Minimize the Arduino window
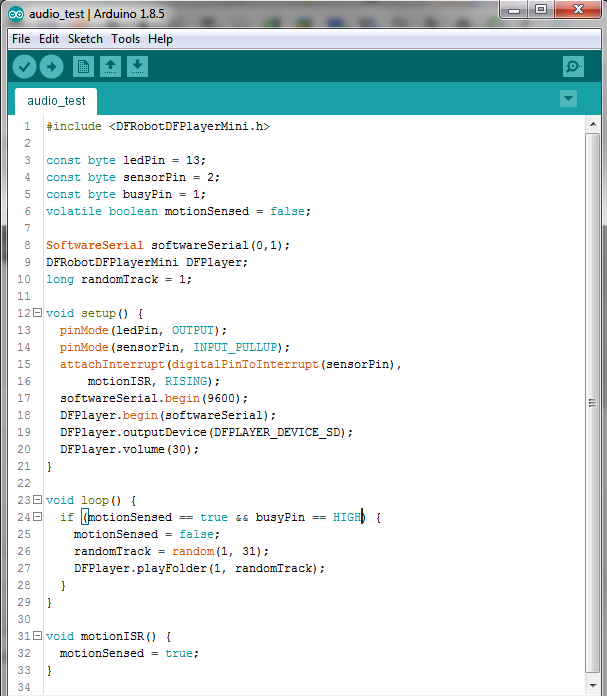The width and height of the screenshot is (607, 696). [x=514, y=10]
